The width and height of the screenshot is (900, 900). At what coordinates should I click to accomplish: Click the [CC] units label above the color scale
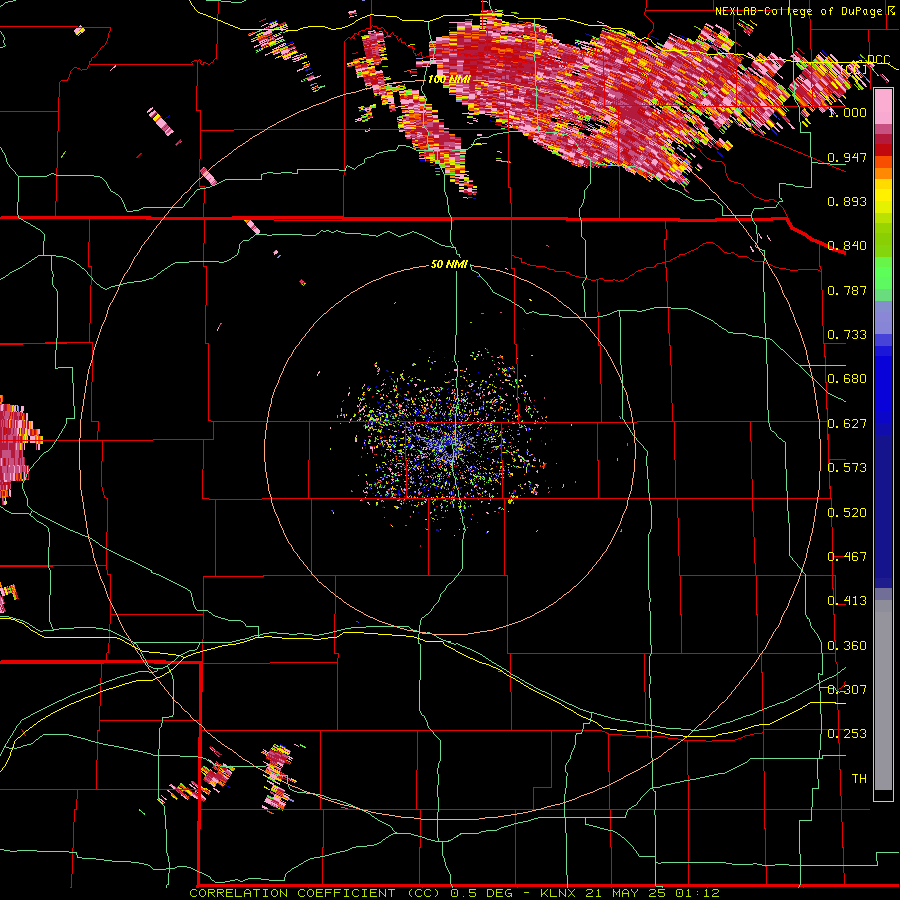pyautogui.click(x=855, y=69)
